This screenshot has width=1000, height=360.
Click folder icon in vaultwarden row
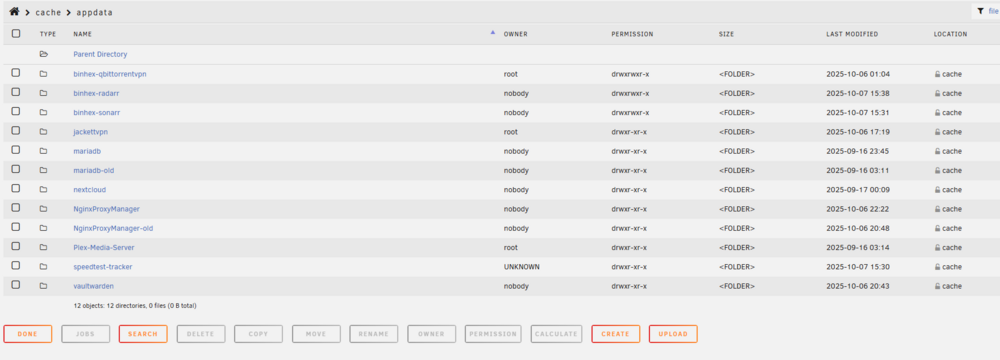[43, 286]
